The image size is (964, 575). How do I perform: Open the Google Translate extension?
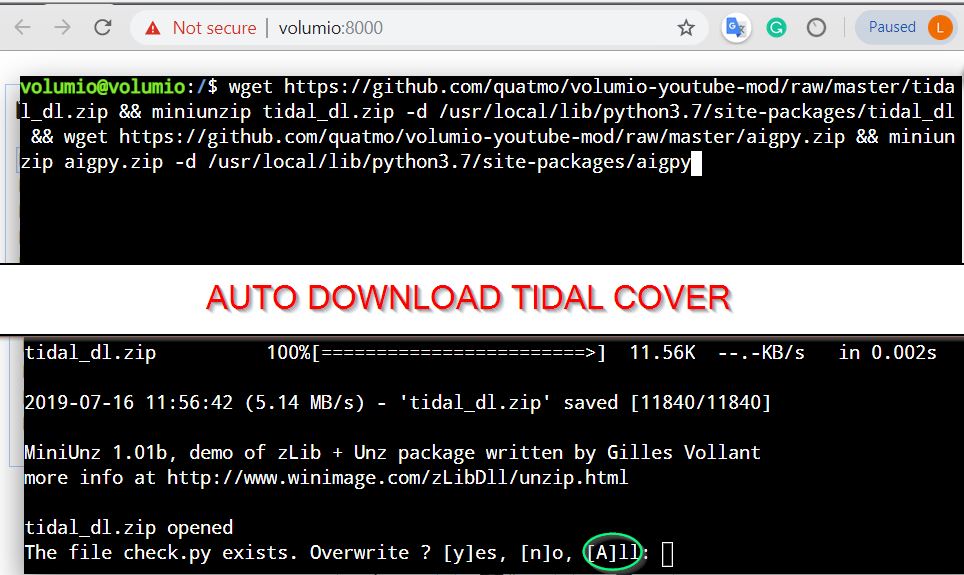pos(736,28)
